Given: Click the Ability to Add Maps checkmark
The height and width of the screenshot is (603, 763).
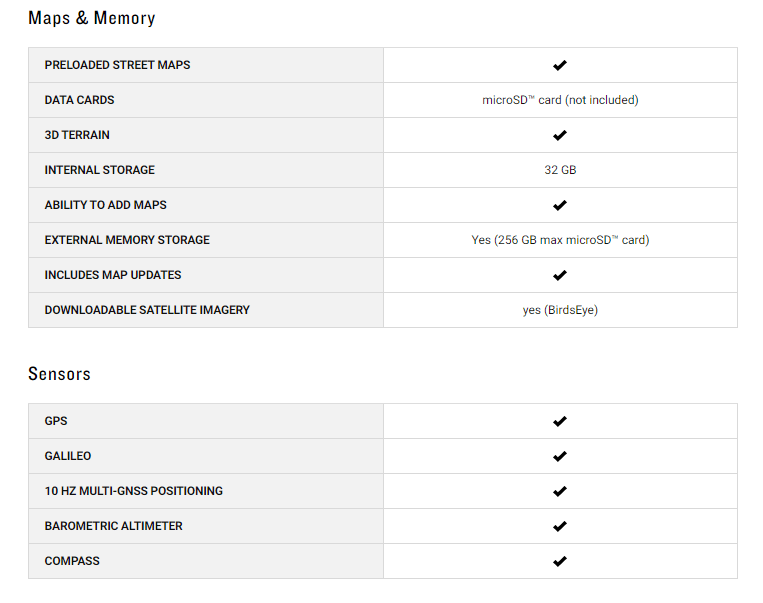Looking at the screenshot, I should click(x=560, y=205).
